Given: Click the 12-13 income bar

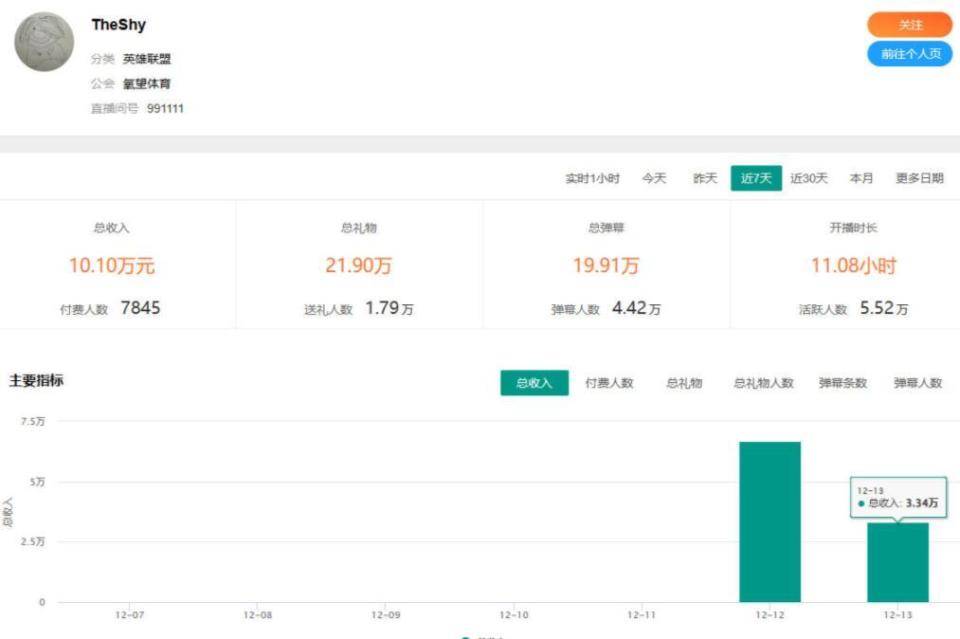Looking at the screenshot, I should (x=897, y=565).
